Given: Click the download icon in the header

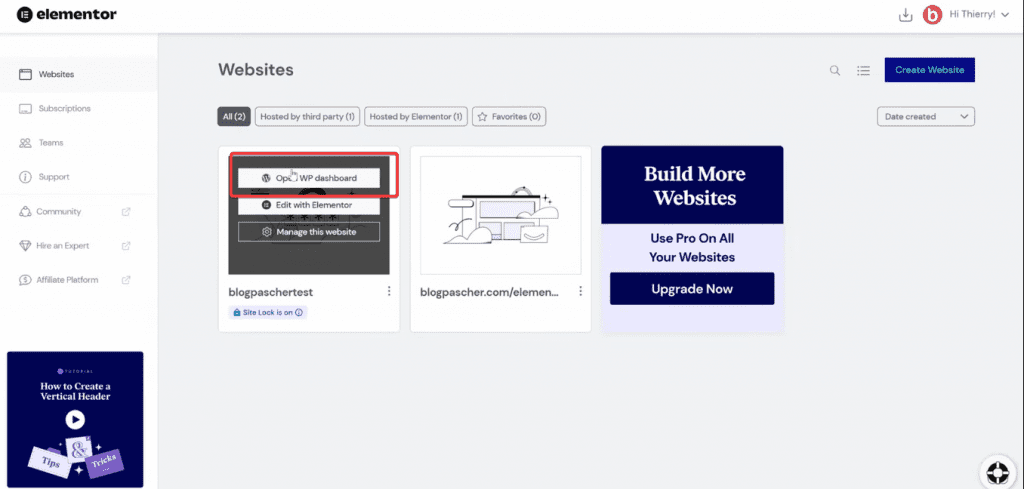Looking at the screenshot, I should coord(905,15).
